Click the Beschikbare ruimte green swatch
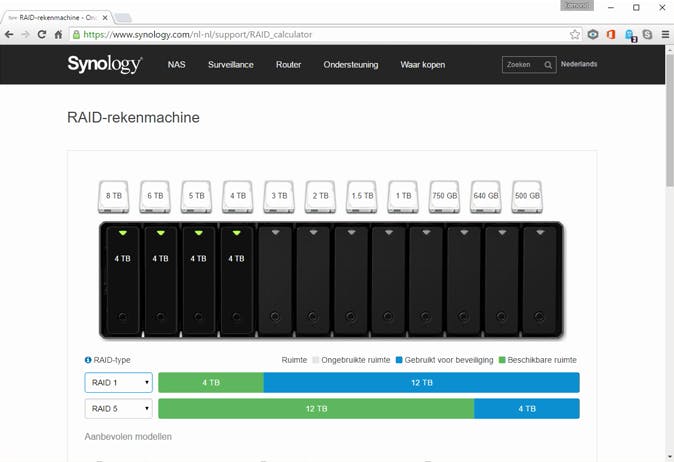 (x=502, y=360)
